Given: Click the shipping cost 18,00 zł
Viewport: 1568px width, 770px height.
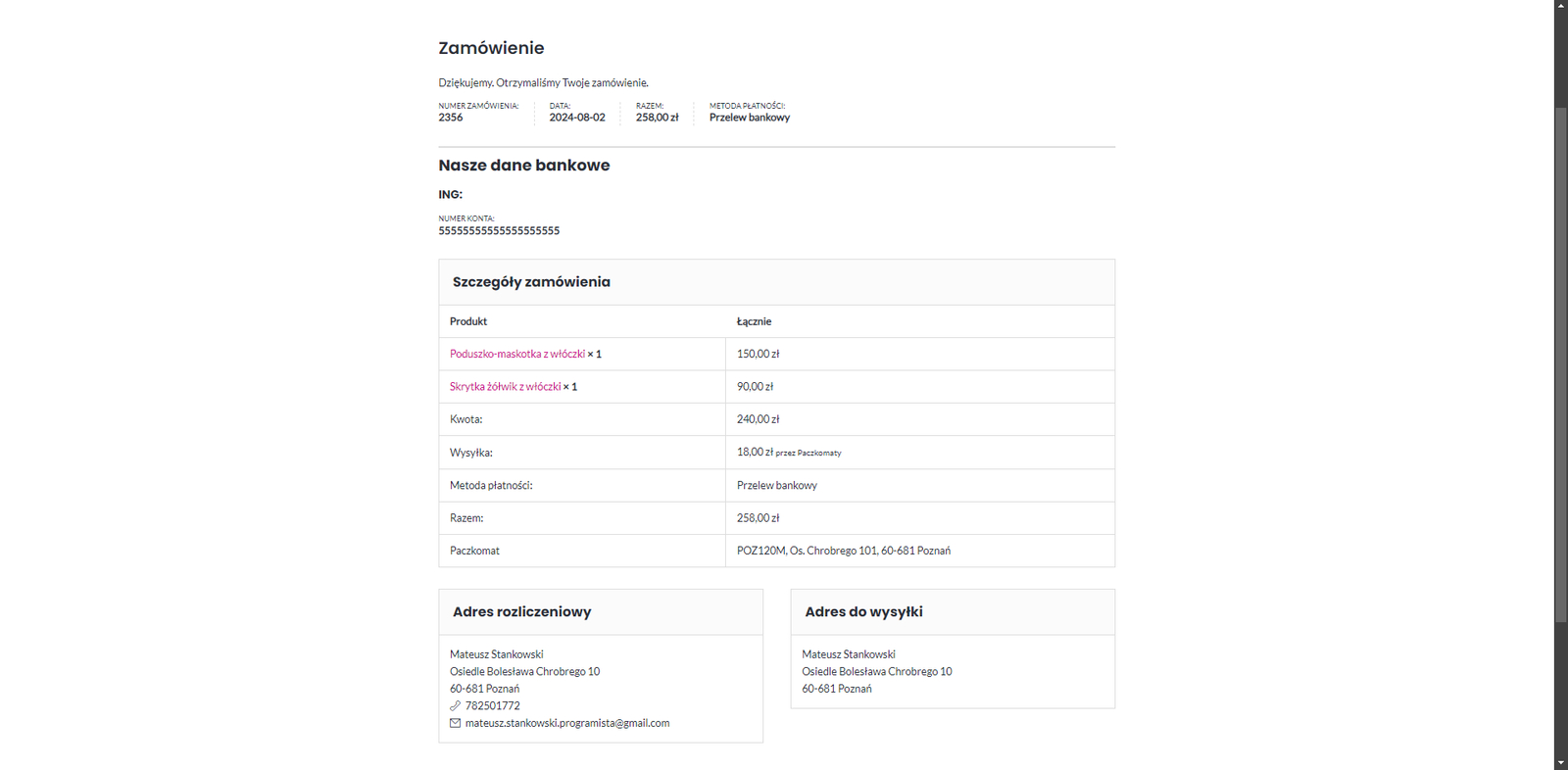Looking at the screenshot, I should coord(755,452).
